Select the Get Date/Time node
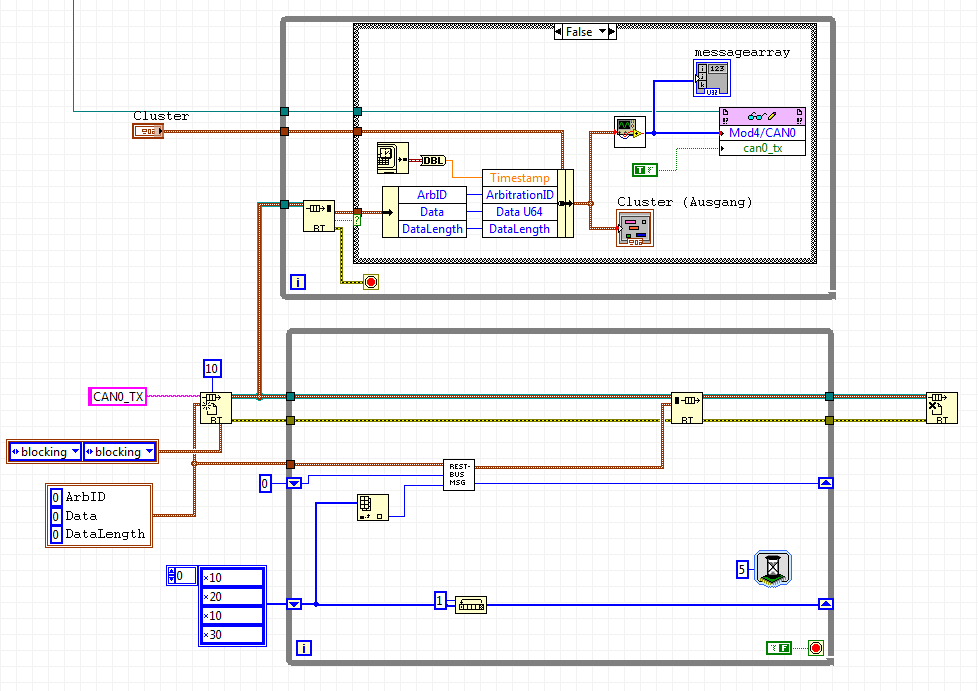 click(392, 158)
